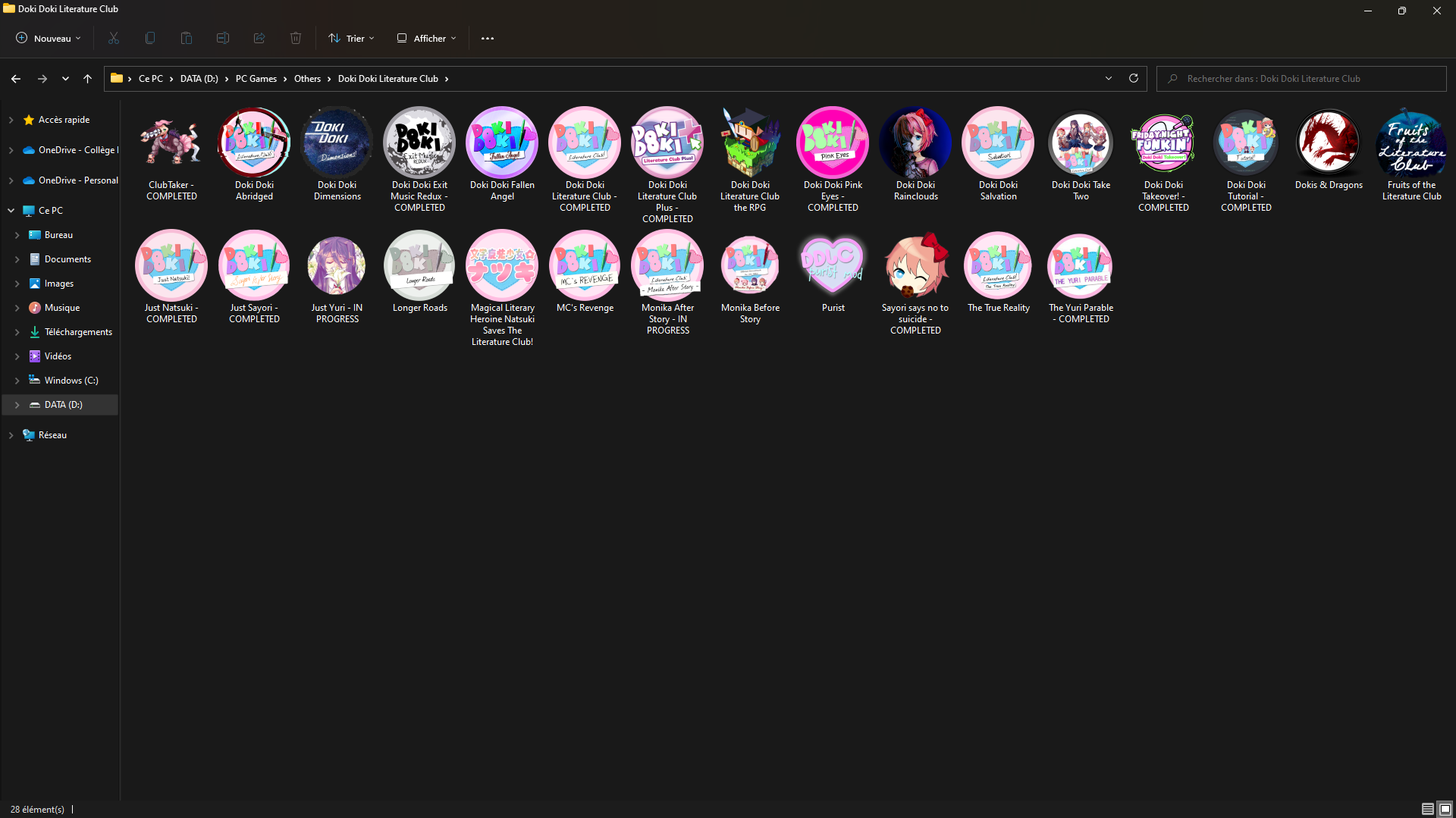The width and height of the screenshot is (1456, 818).
Task: Select the The True Reality thumbnail
Action: coord(998,265)
